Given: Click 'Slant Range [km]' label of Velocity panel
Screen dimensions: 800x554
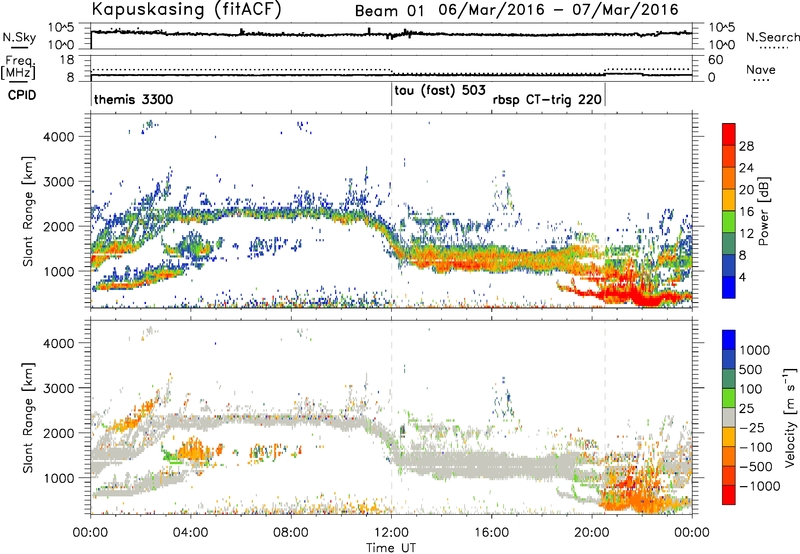Looking at the screenshot, I should [28, 417].
